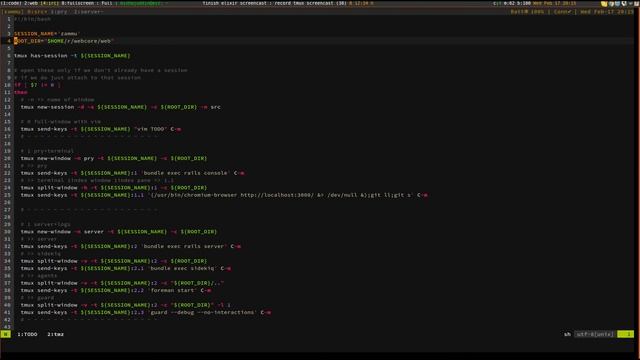Click the 'tmux new-window -n server' line

pyautogui.click(x=119, y=232)
